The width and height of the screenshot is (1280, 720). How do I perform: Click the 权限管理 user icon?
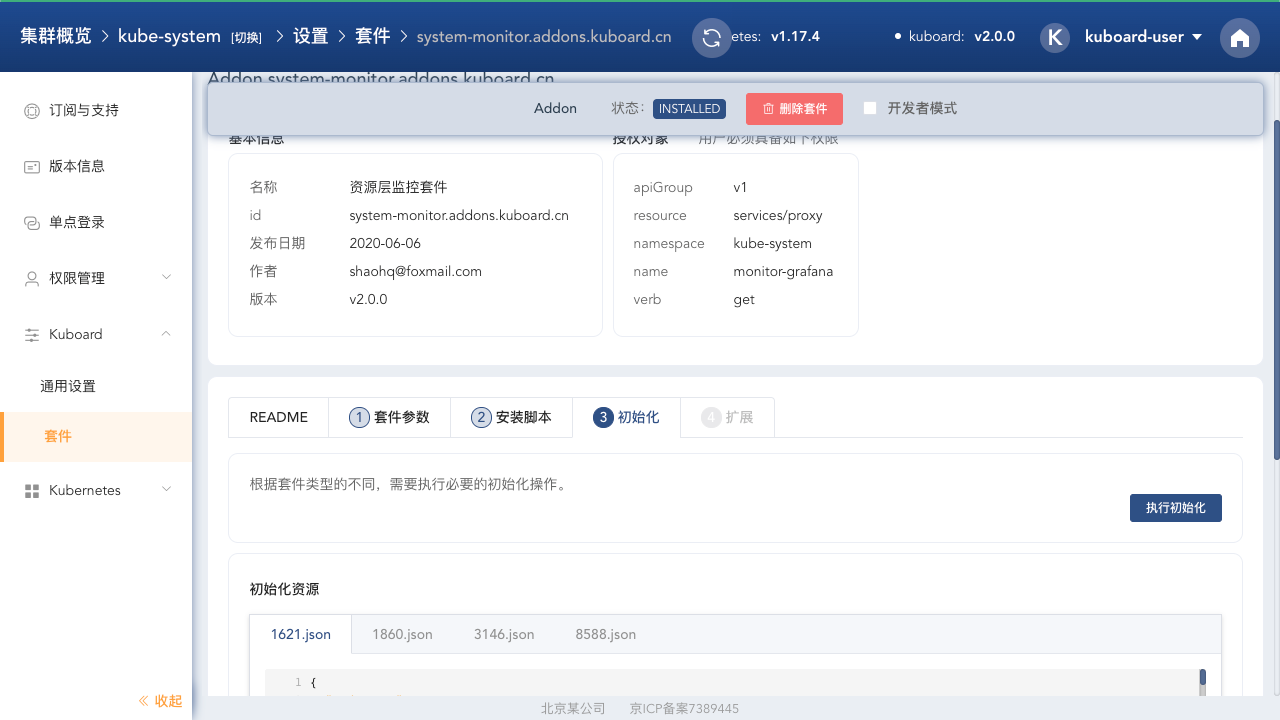[x=31, y=279]
